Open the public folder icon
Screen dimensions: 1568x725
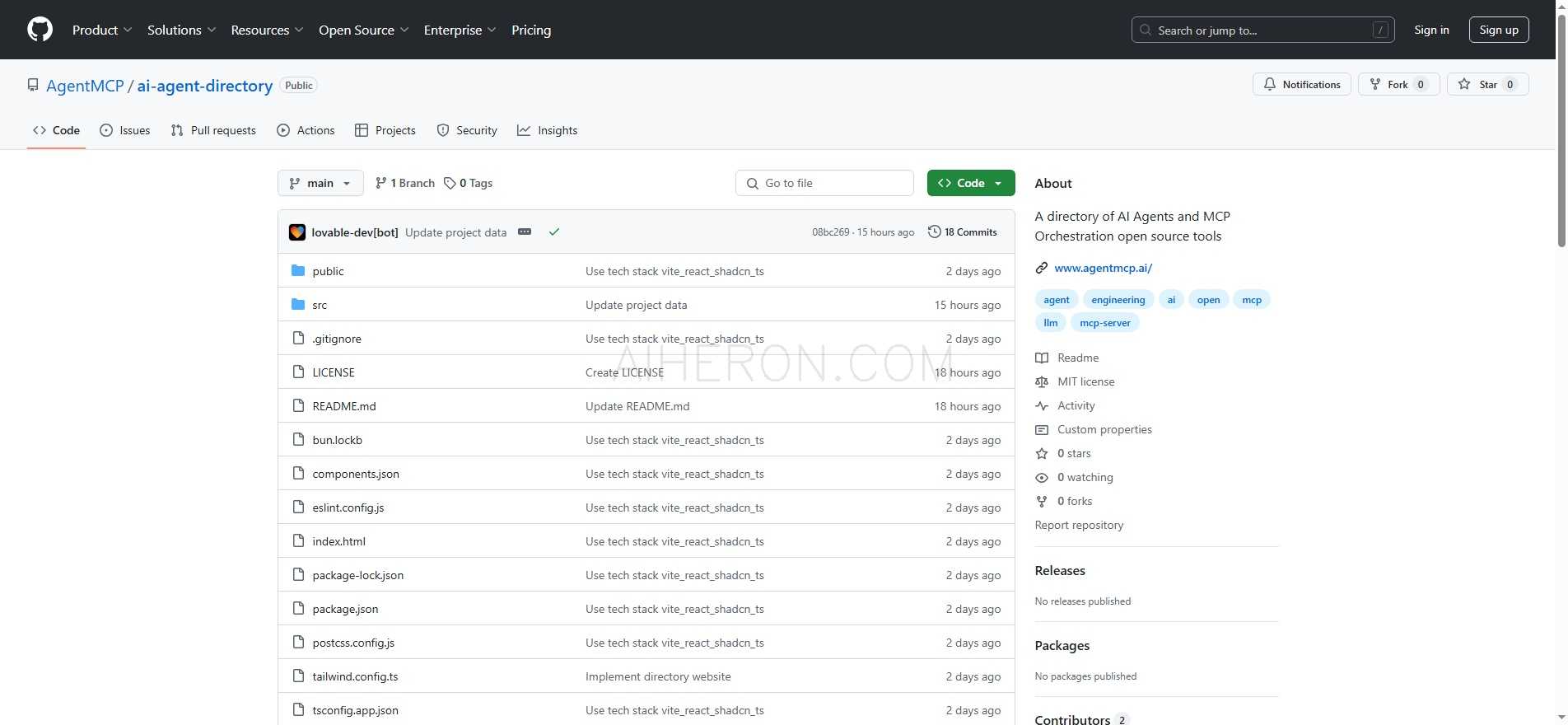point(298,270)
